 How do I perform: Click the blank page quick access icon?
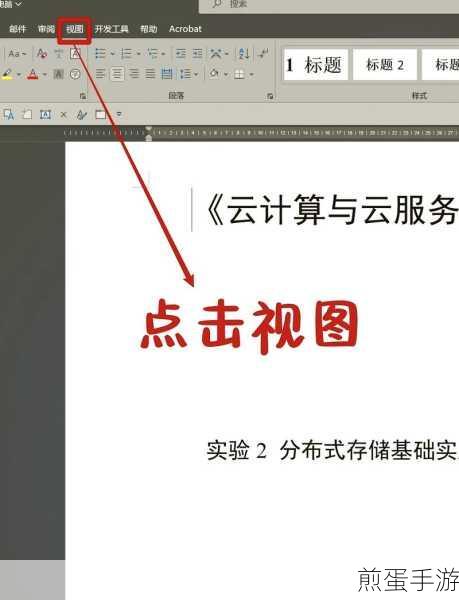27,114
